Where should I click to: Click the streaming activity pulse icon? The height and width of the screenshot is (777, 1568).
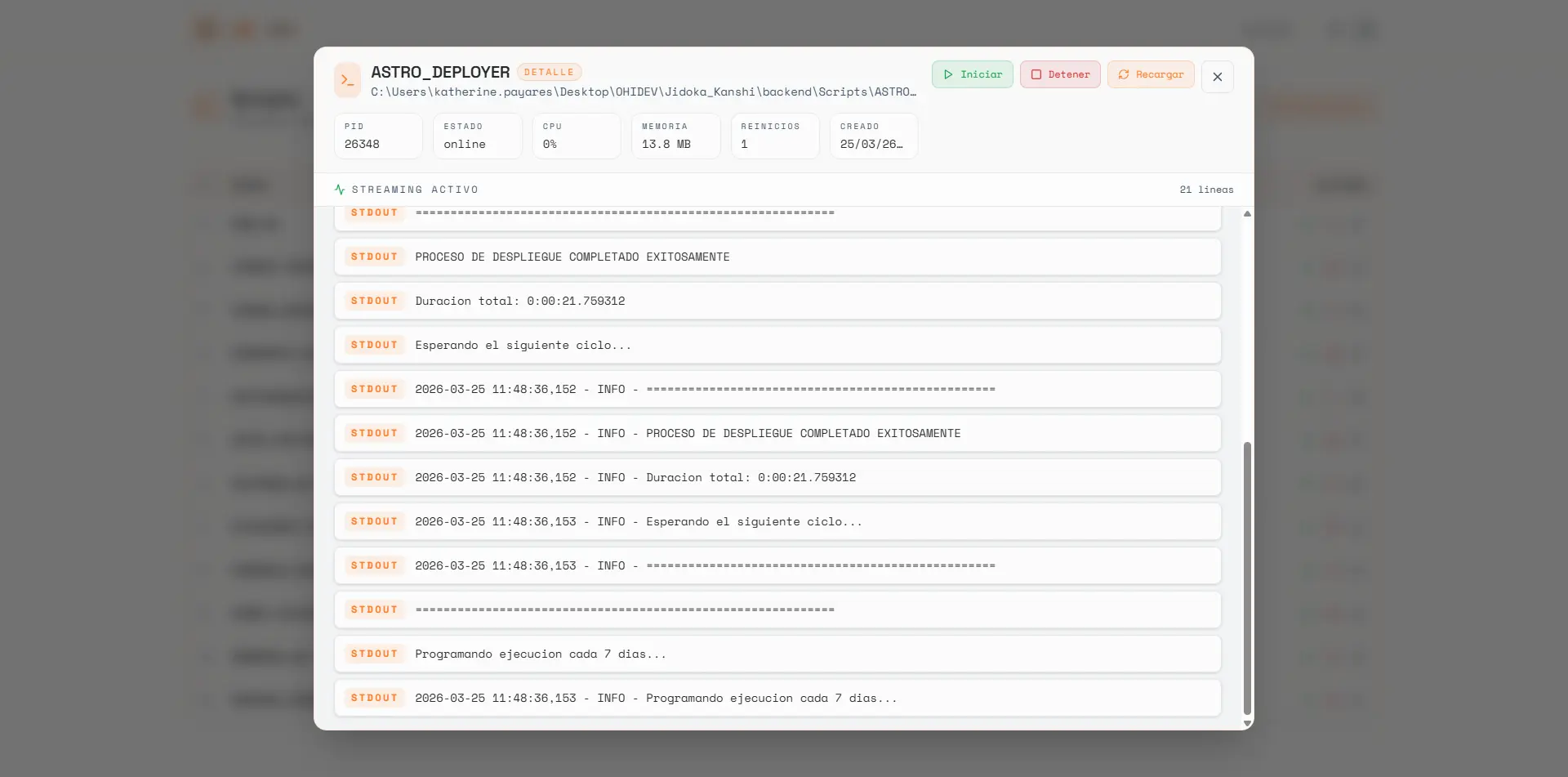pyautogui.click(x=340, y=190)
